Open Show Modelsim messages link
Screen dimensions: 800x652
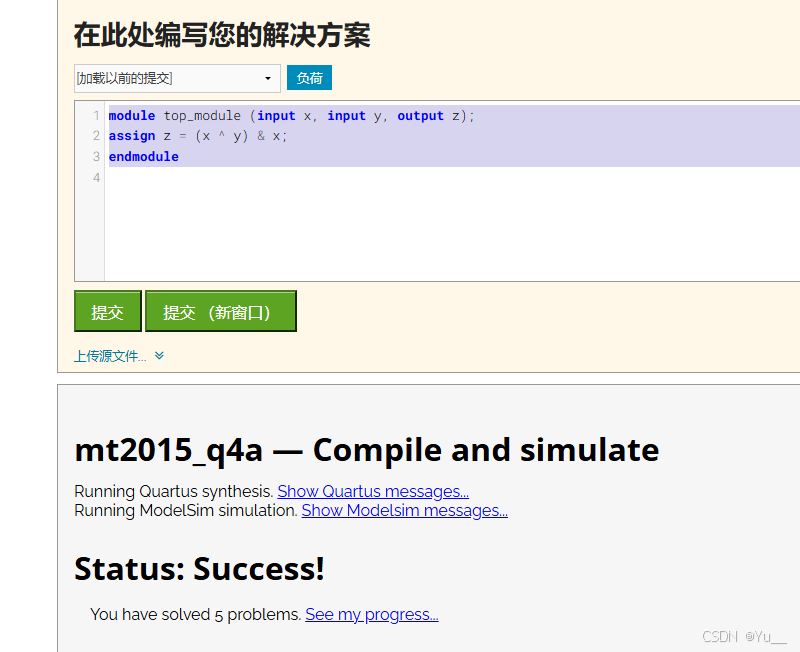click(x=405, y=510)
